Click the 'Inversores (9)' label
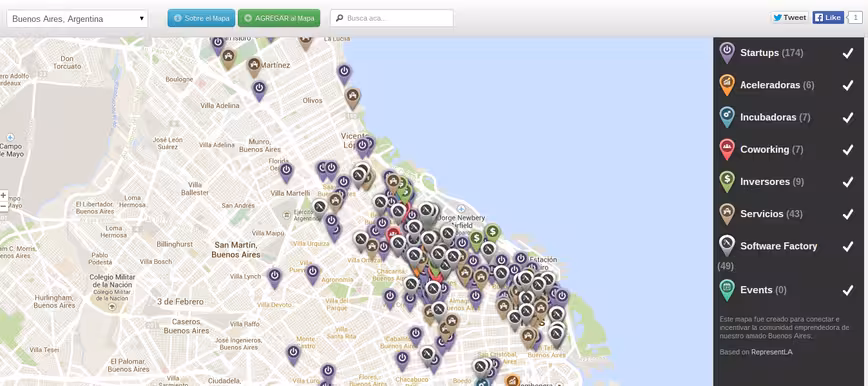868x386 pixels. [x=772, y=182]
